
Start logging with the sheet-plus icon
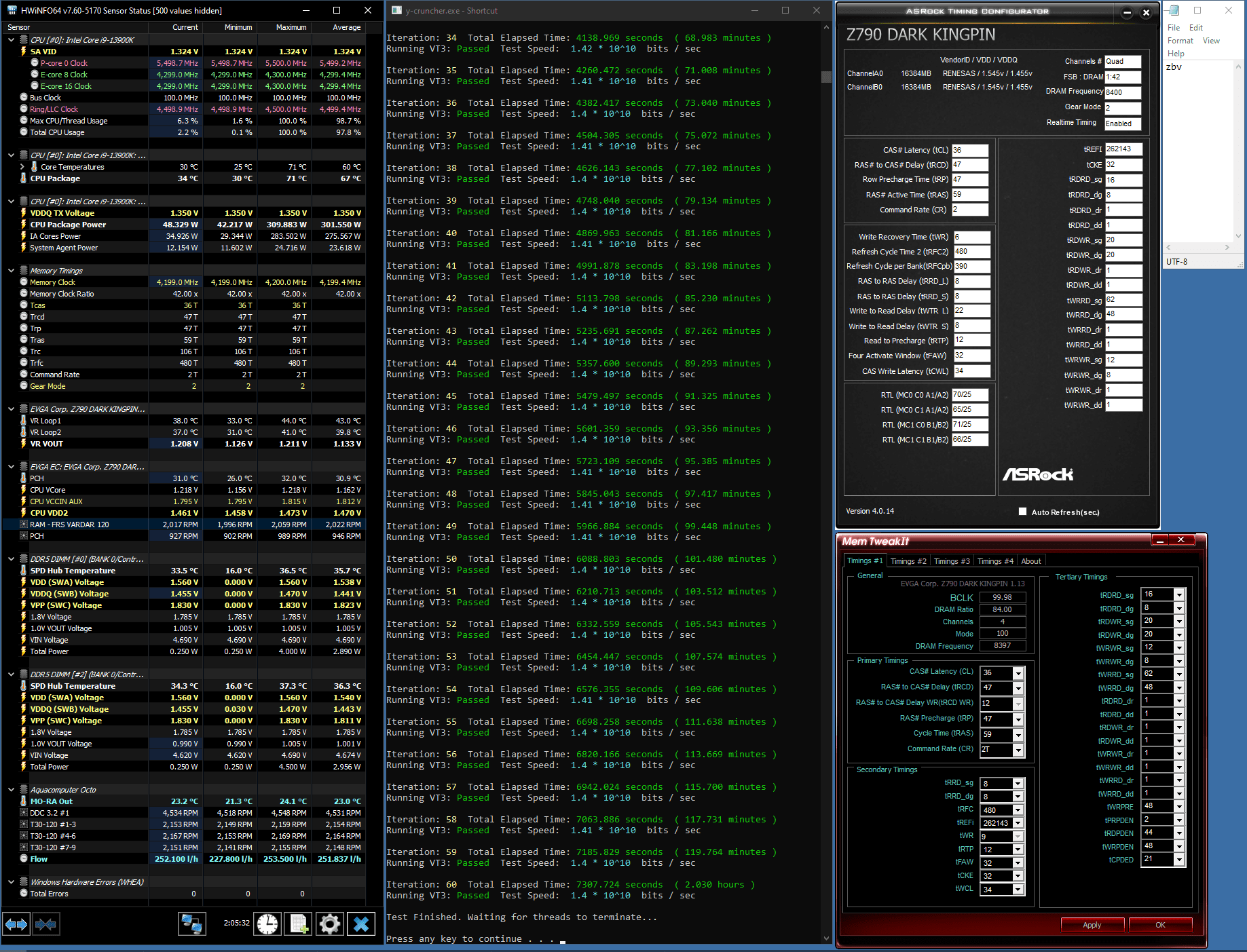[299, 924]
